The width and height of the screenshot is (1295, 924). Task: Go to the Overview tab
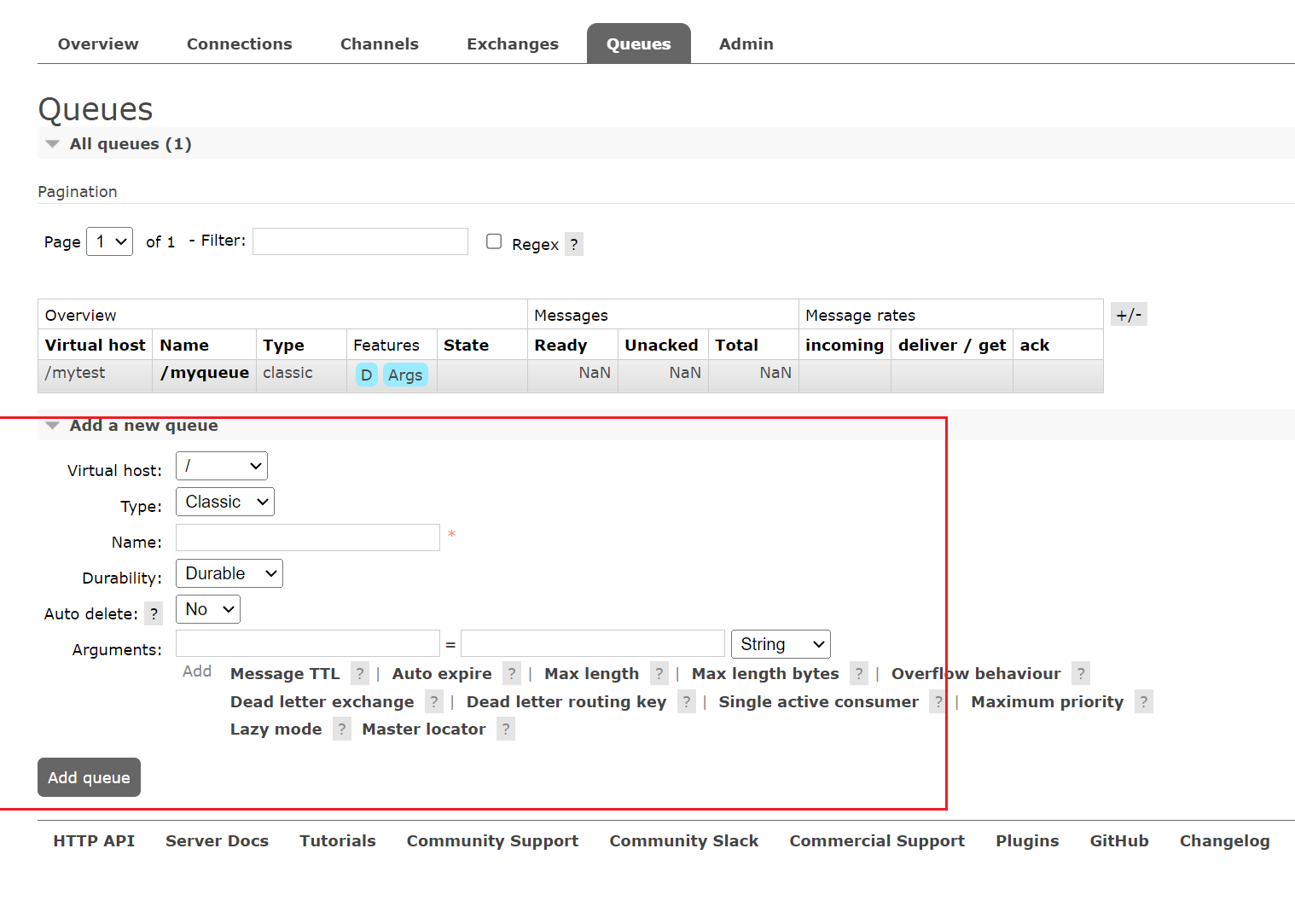click(x=98, y=44)
